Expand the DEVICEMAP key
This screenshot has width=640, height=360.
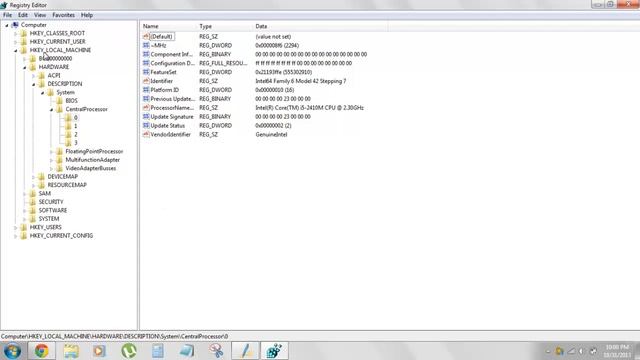coord(33,177)
